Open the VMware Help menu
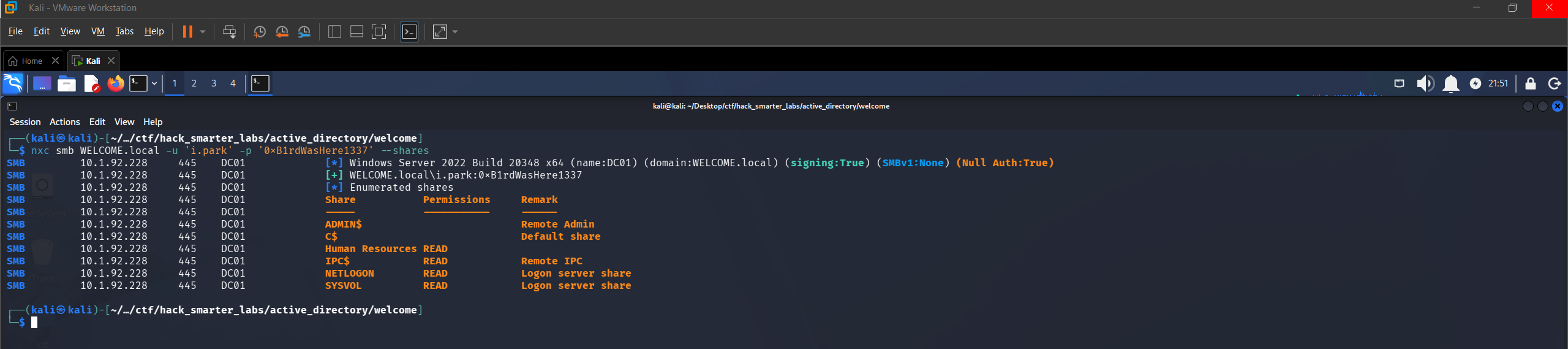The image size is (1568, 349). (x=154, y=31)
